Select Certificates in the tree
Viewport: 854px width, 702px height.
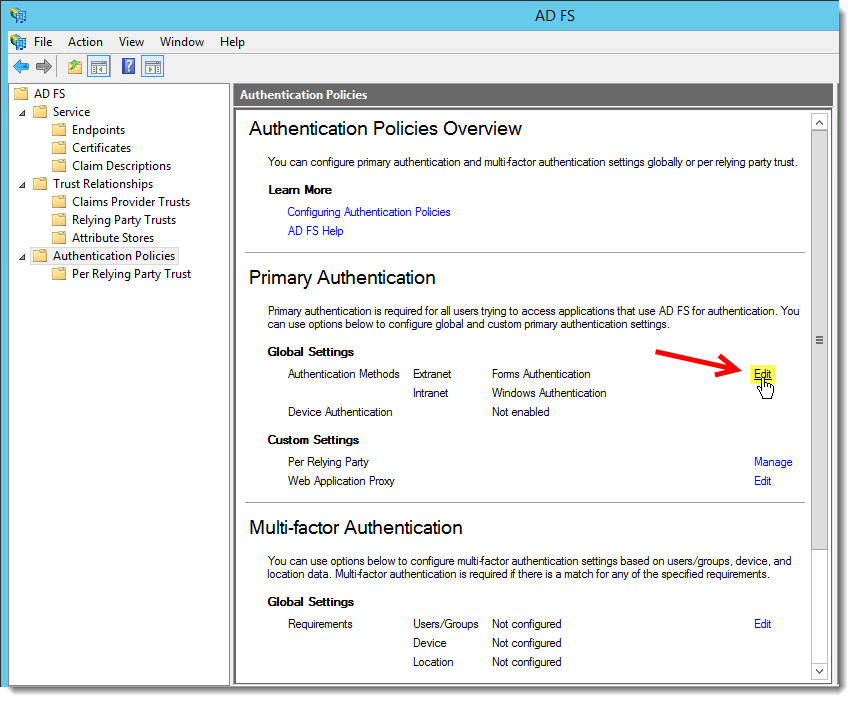click(101, 148)
